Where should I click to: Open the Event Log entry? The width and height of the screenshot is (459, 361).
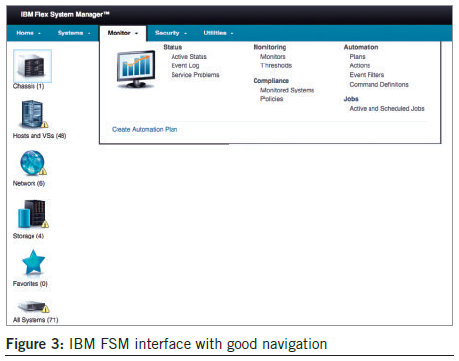(185, 66)
